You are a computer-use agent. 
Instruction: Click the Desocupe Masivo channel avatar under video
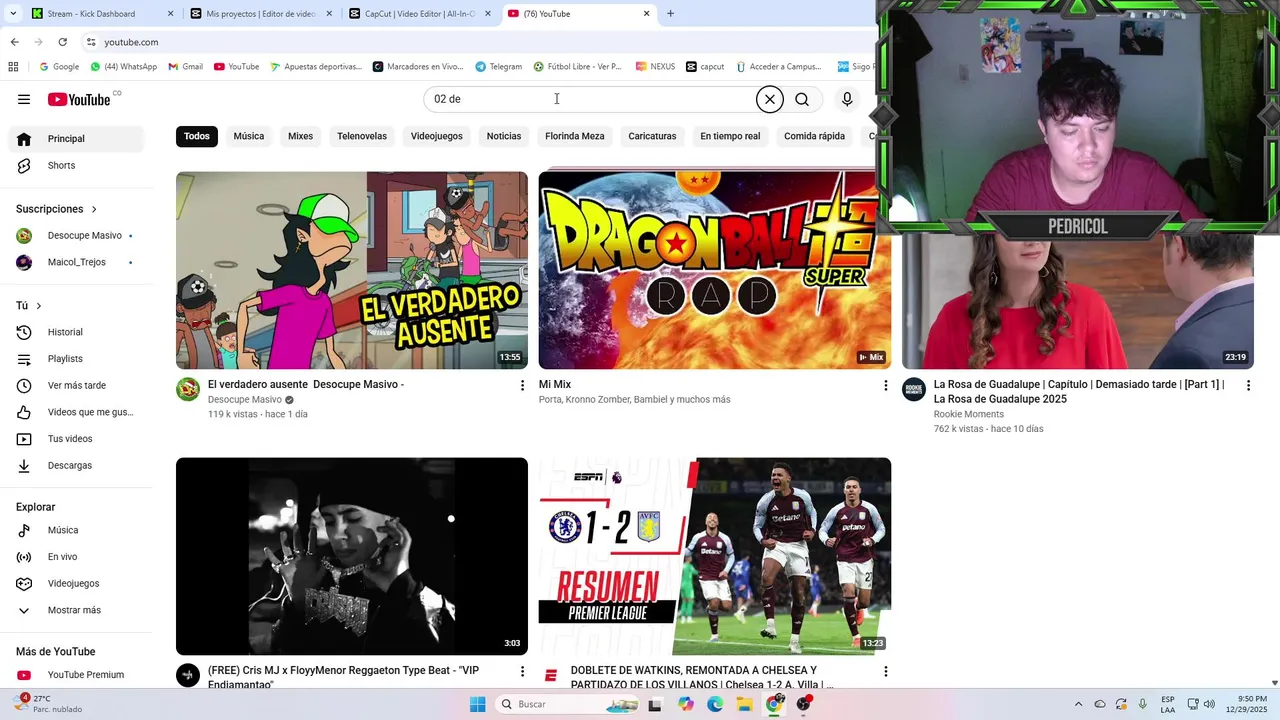[x=188, y=389]
